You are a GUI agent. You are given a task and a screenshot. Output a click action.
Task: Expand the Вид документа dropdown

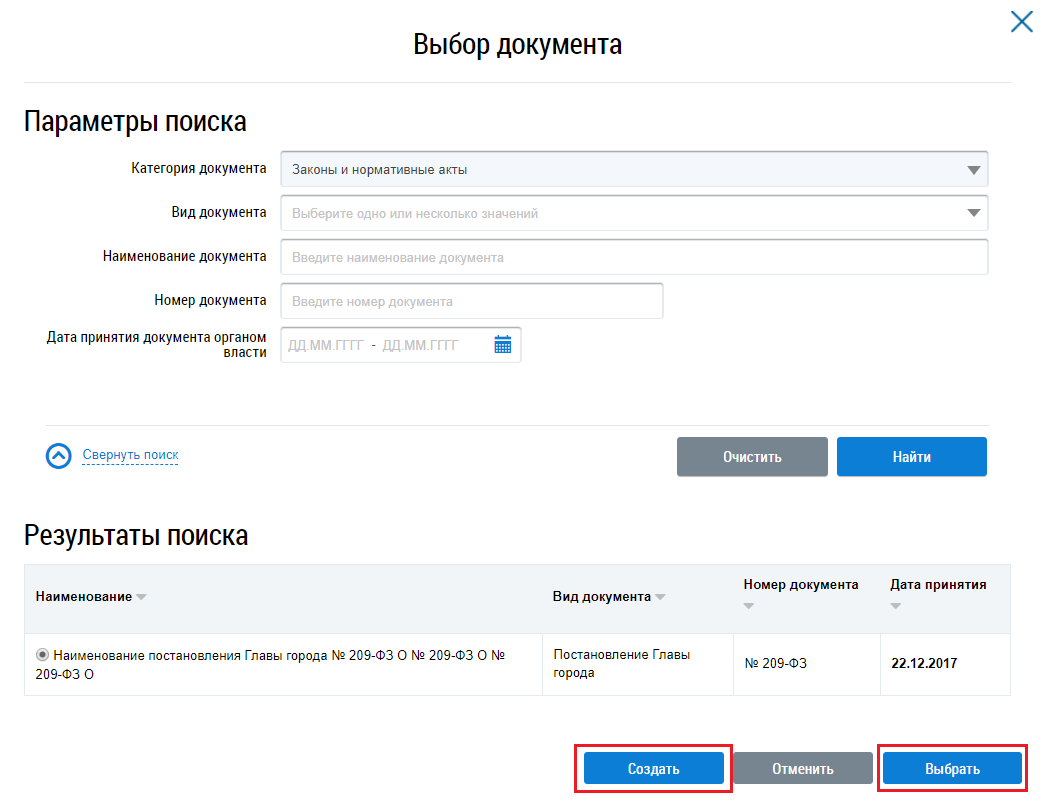click(973, 213)
